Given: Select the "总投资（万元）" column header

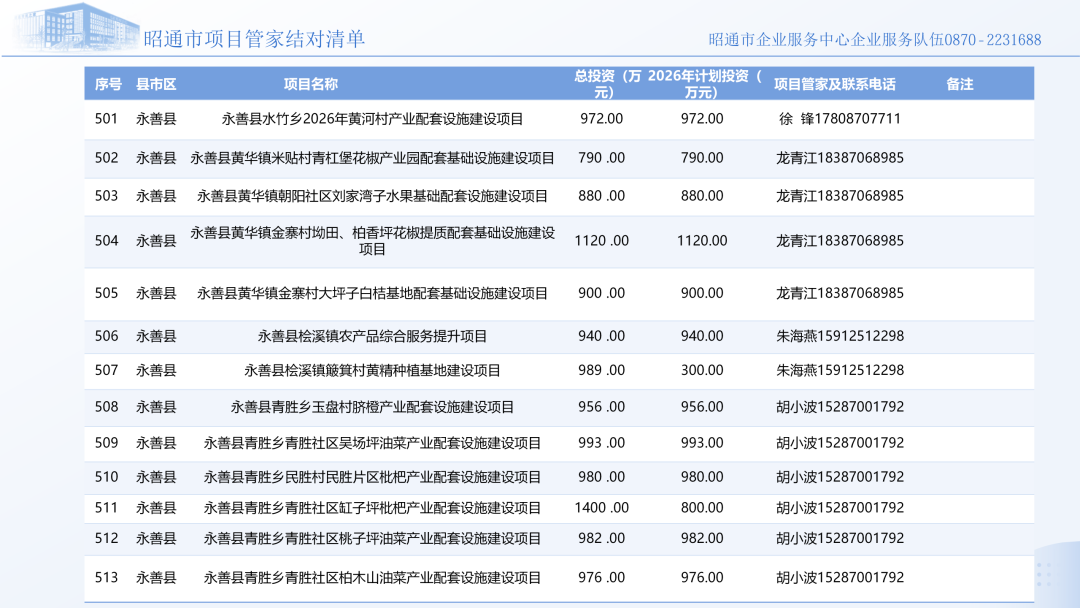Looking at the screenshot, I should tap(607, 84).
